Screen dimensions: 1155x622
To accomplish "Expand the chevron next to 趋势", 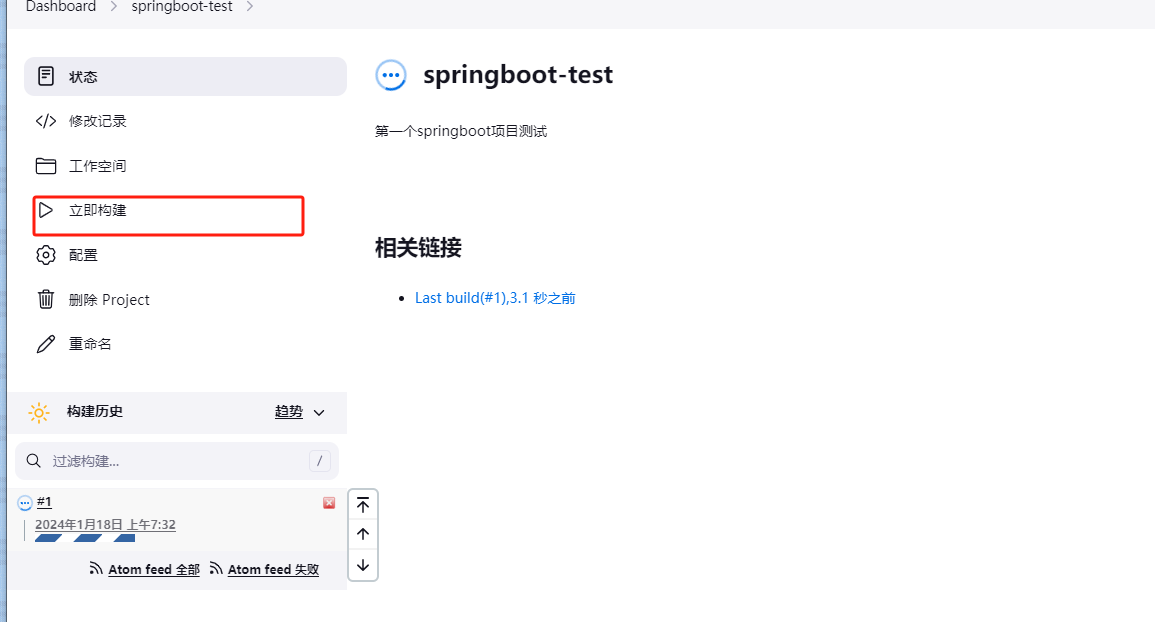I will (319, 413).
